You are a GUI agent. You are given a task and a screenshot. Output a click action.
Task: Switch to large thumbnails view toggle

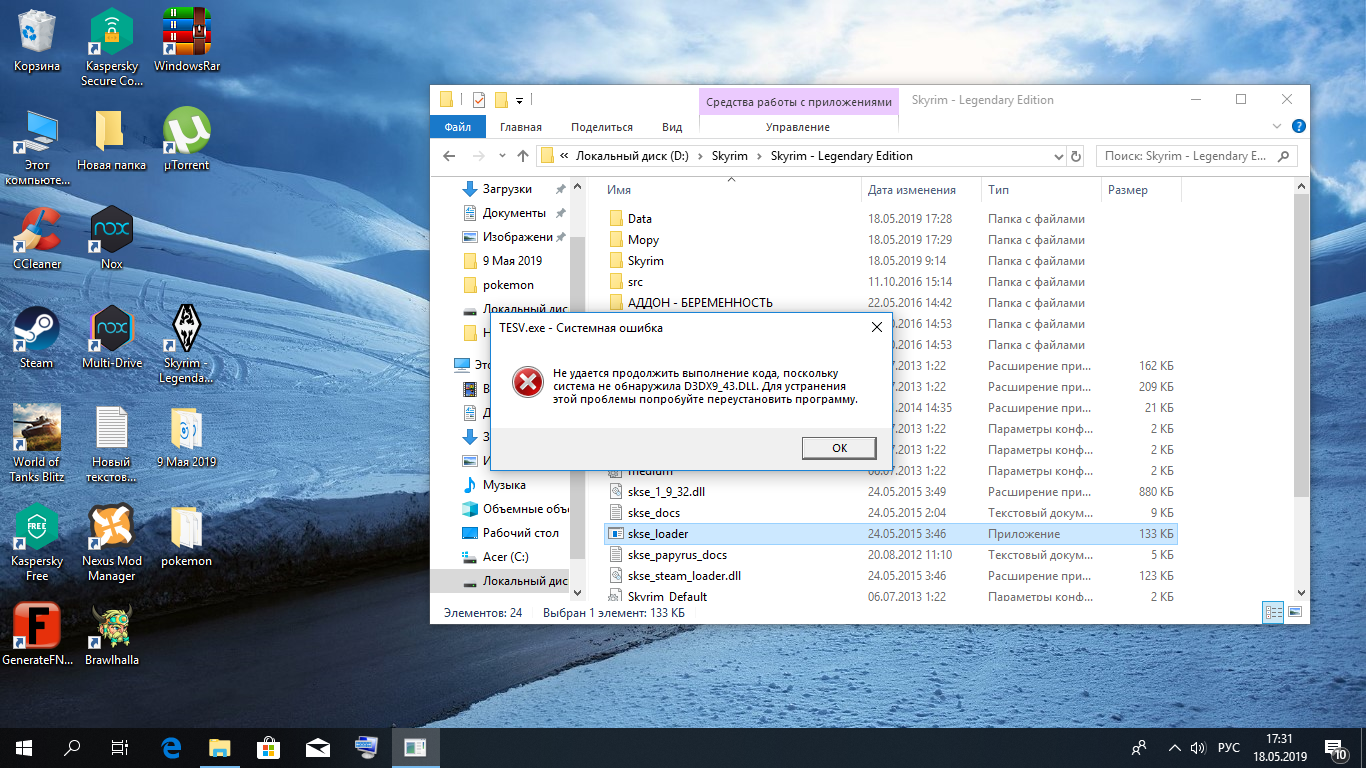coord(1295,612)
